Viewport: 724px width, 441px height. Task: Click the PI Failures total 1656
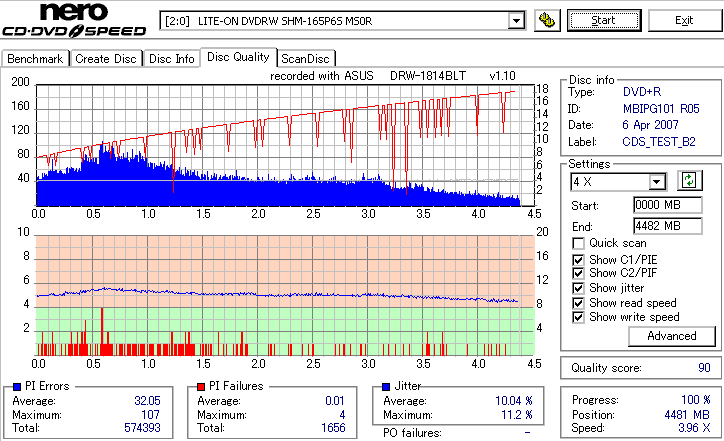pyautogui.click(x=333, y=428)
